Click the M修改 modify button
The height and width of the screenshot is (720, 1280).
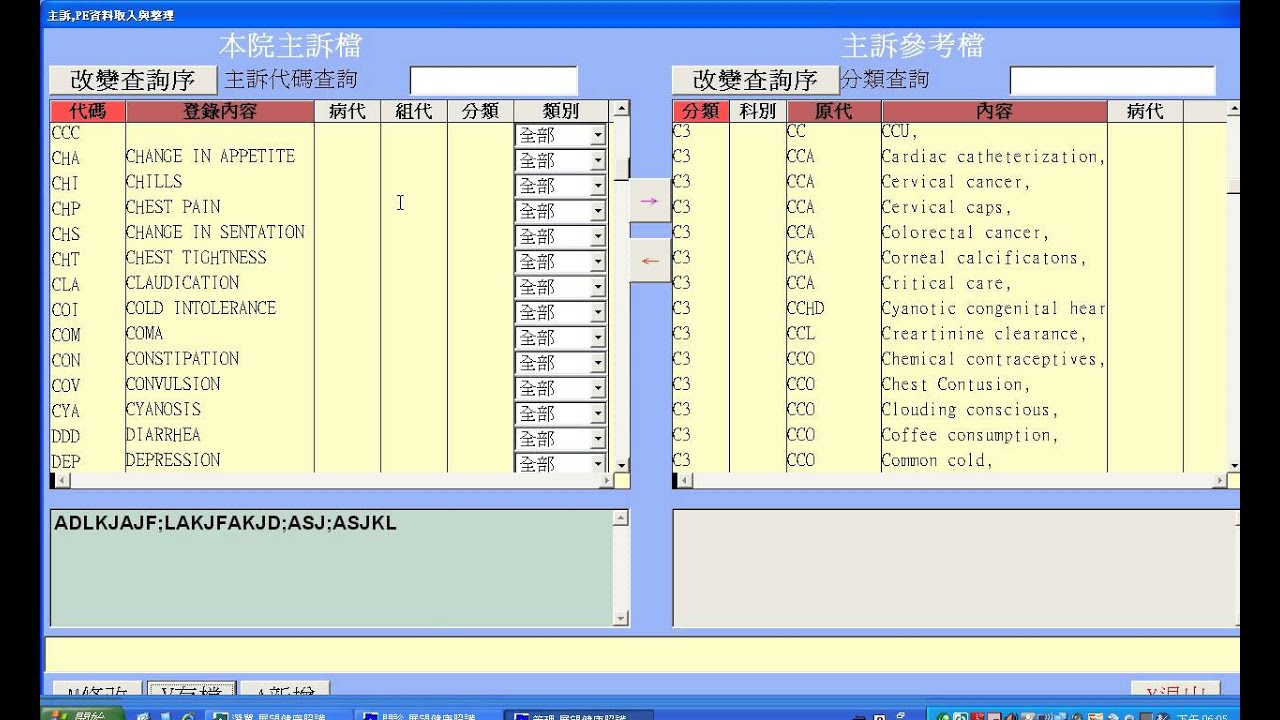pos(95,690)
